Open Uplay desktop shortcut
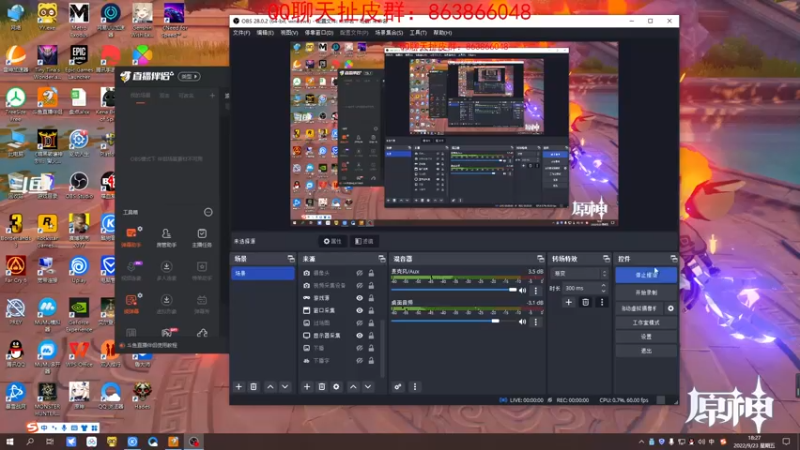Viewport: 800px width, 450px height. [79, 269]
